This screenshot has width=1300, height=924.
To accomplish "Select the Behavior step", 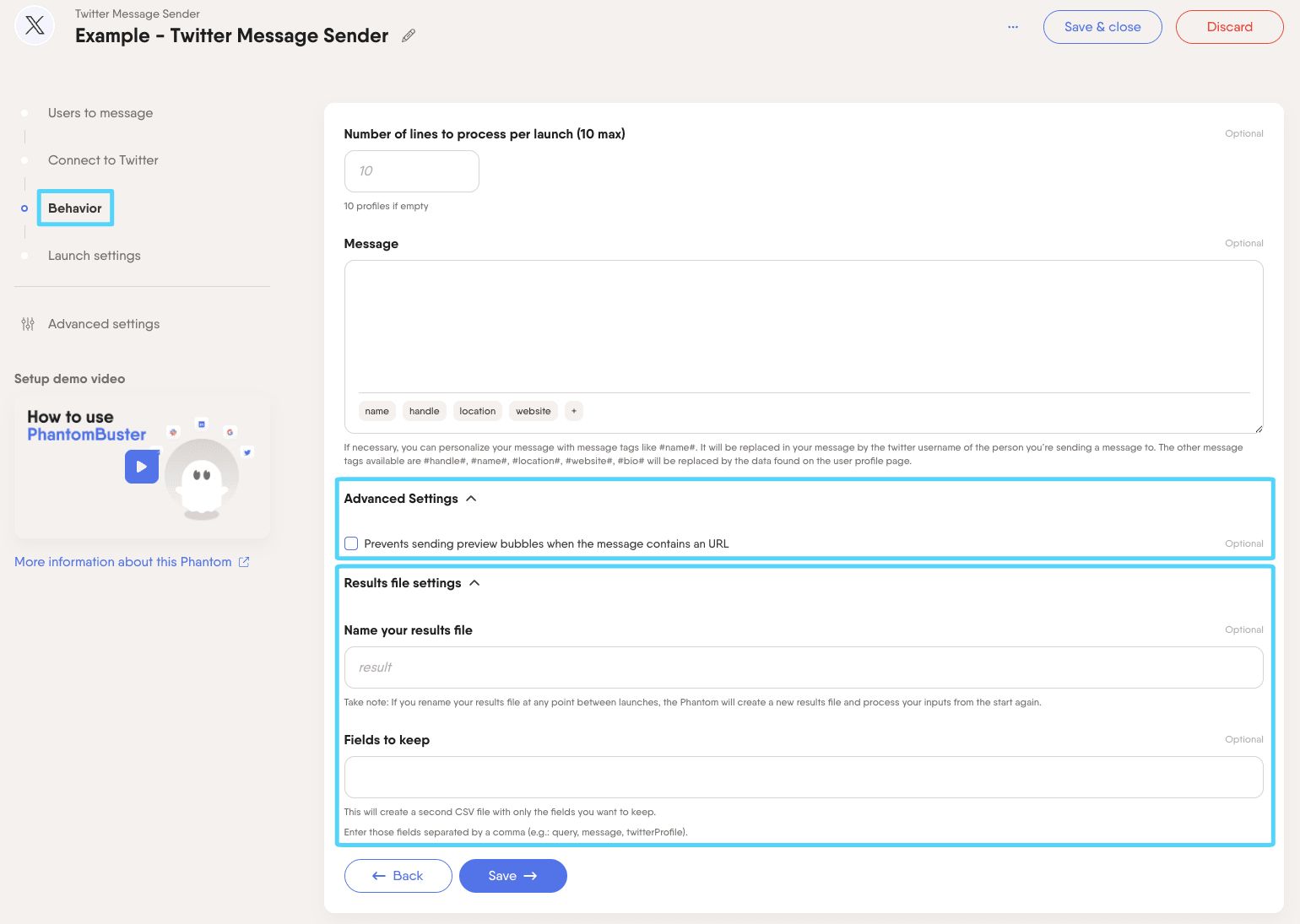I will [x=75, y=208].
